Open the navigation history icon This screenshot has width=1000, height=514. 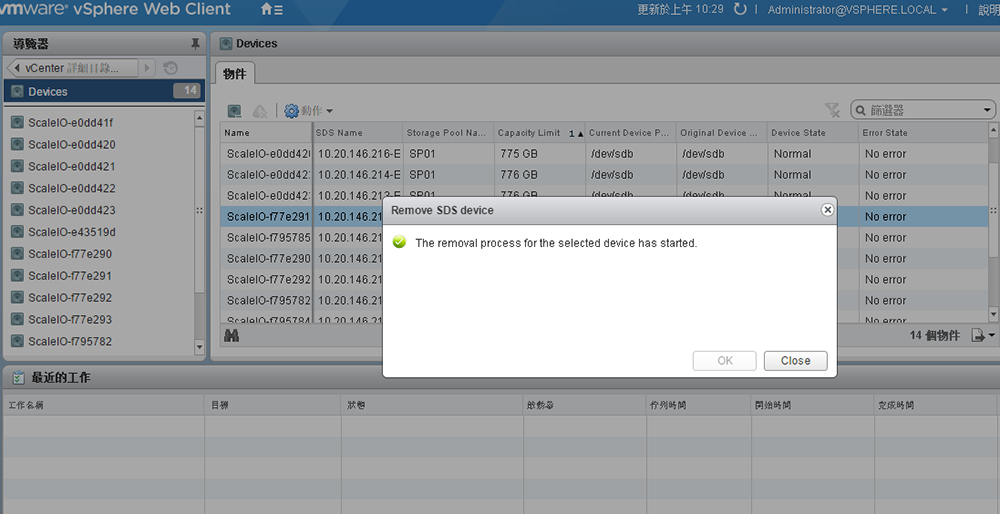tap(170, 68)
